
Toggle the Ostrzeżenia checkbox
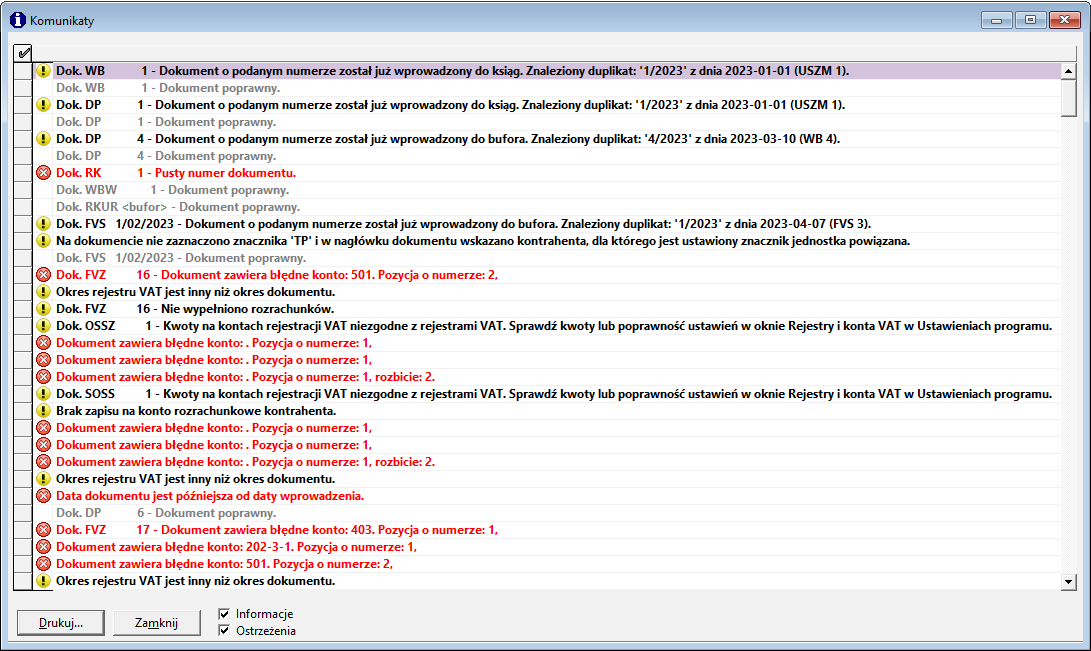tap(224, 631)
